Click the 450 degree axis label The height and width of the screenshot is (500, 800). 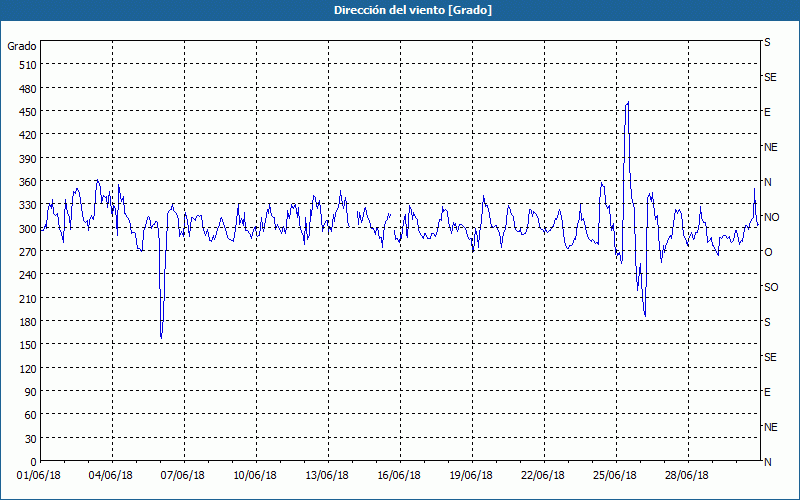pyautogui.click(x=28, y=112)
